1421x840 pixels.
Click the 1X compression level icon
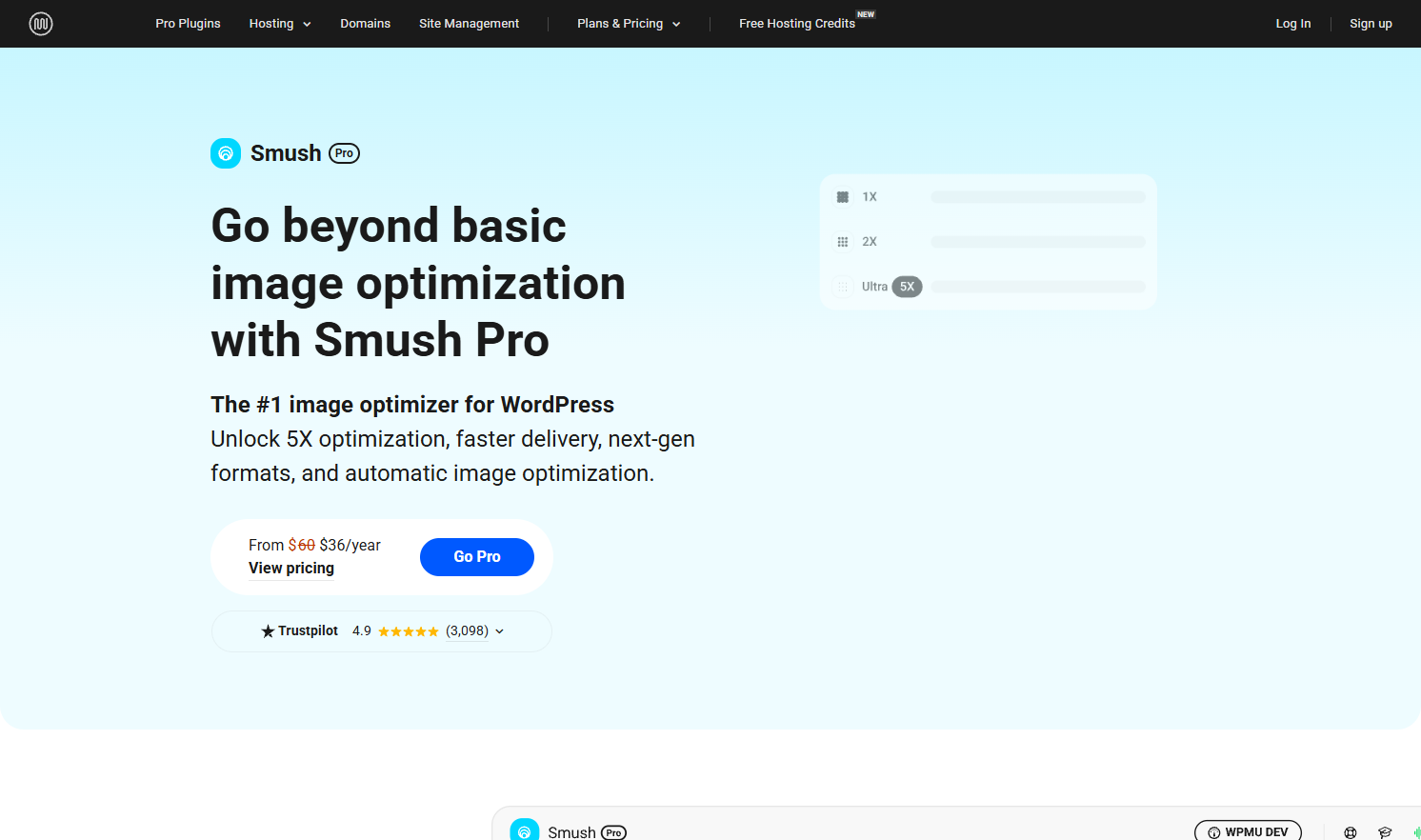pyautogui.click(x=843, y=197)
